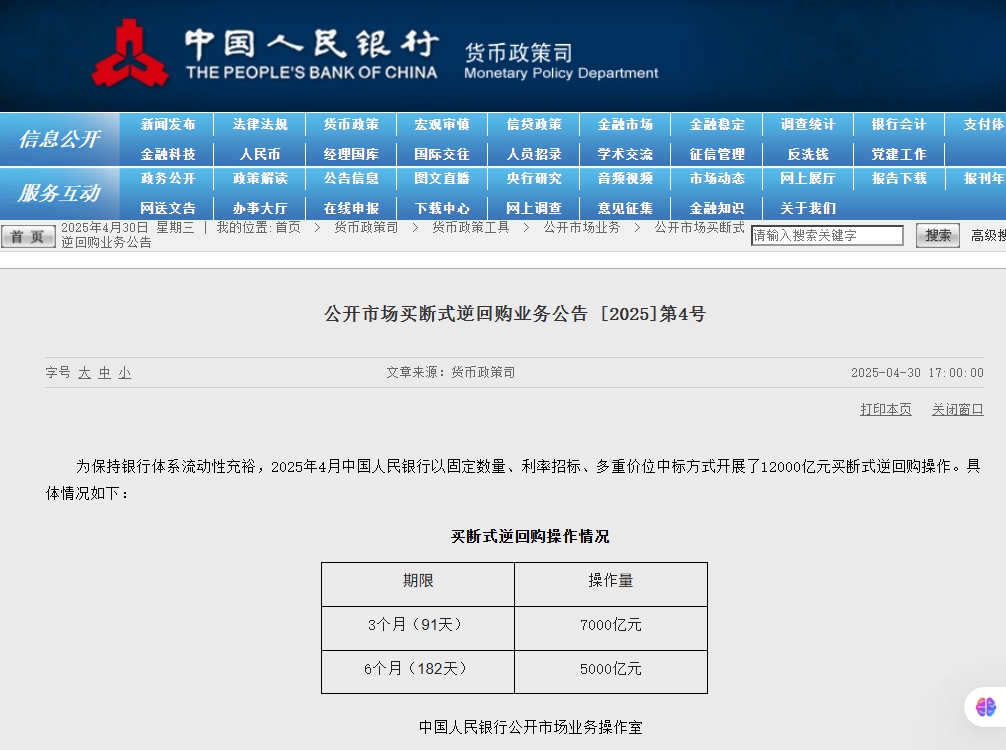1006x750 pixels.
Task: Click 打印本页 to print the page
Action: 885,409
